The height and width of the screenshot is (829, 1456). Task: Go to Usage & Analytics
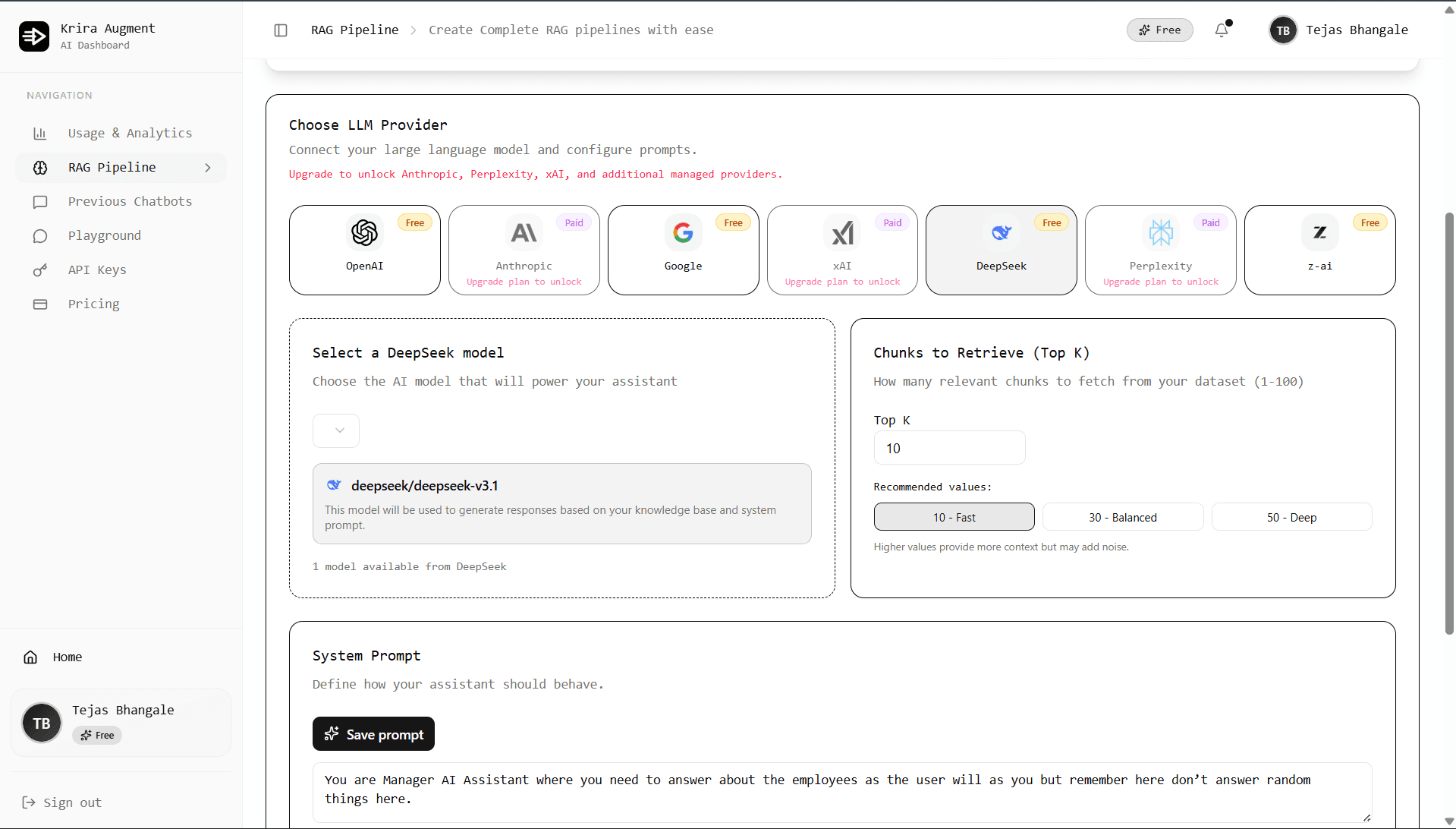click(130, 134)
